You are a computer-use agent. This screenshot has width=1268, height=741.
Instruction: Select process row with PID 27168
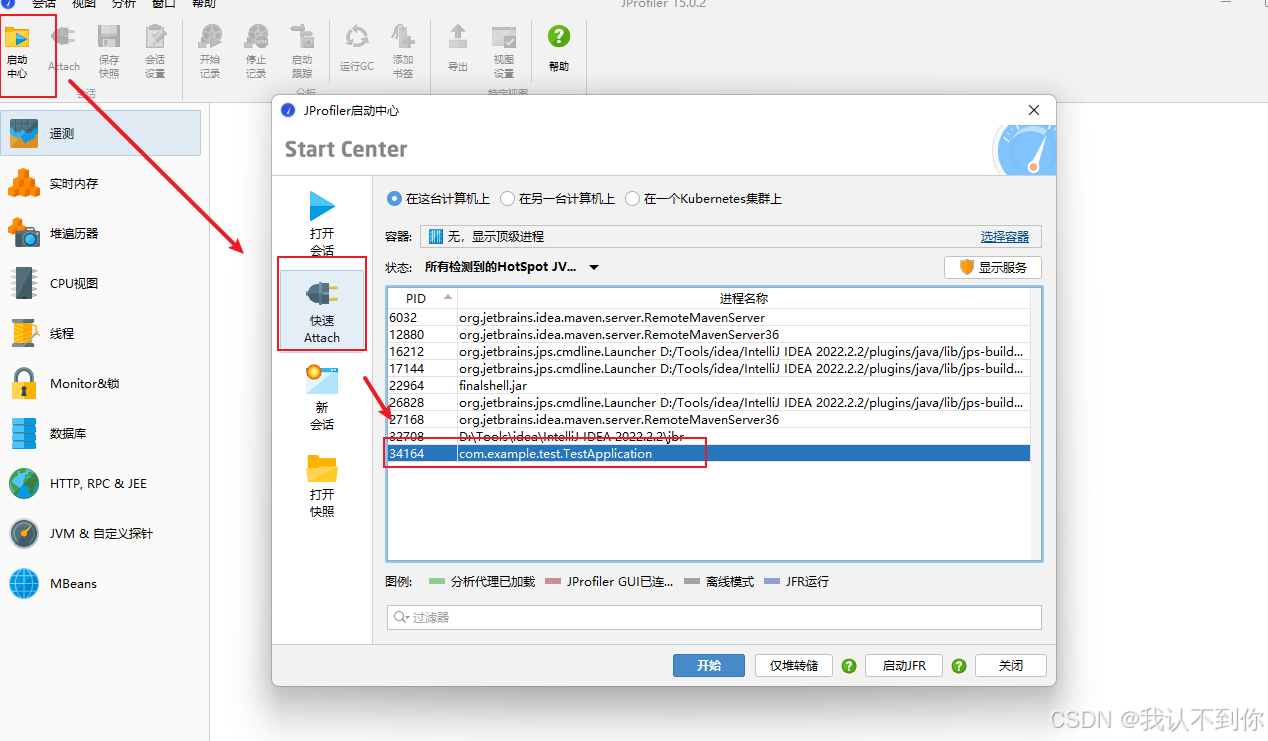click(709, 419)
